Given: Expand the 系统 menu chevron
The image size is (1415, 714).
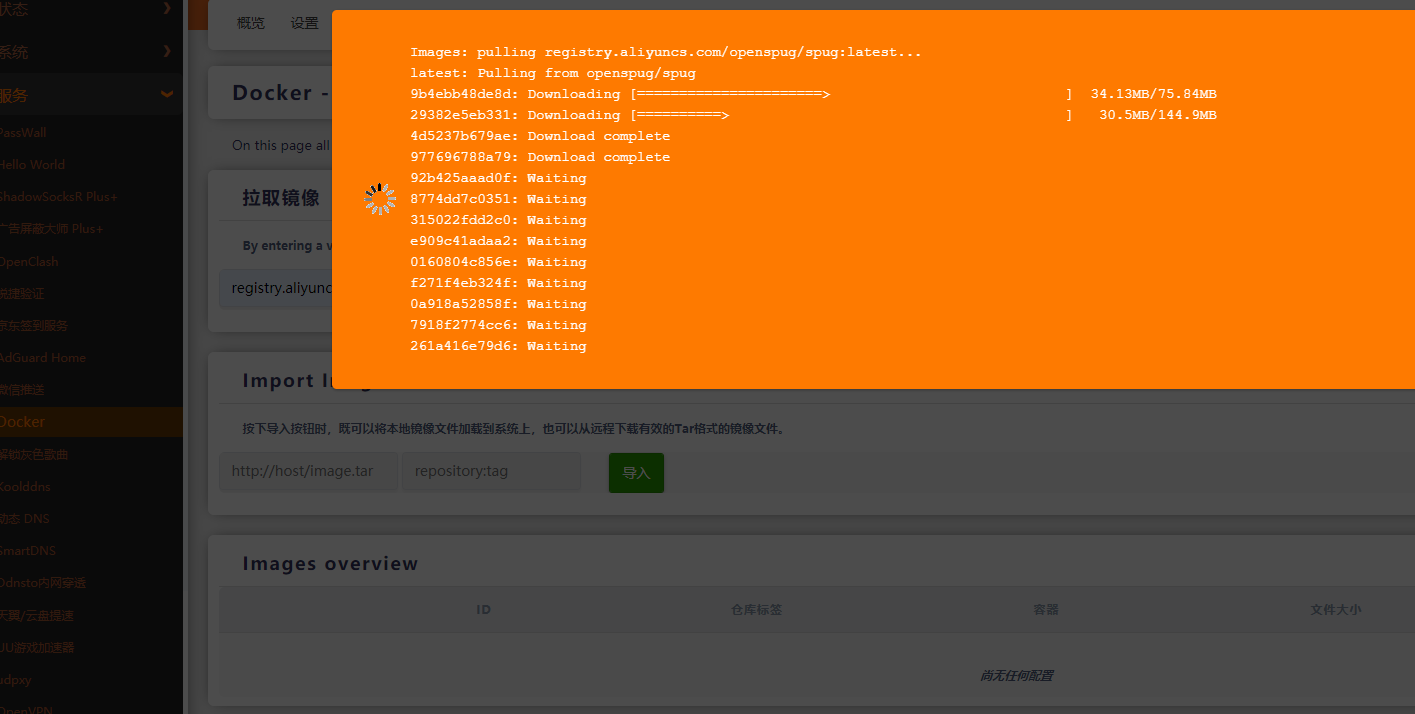Looking at the screenshot, I should (x=167, y=51).
